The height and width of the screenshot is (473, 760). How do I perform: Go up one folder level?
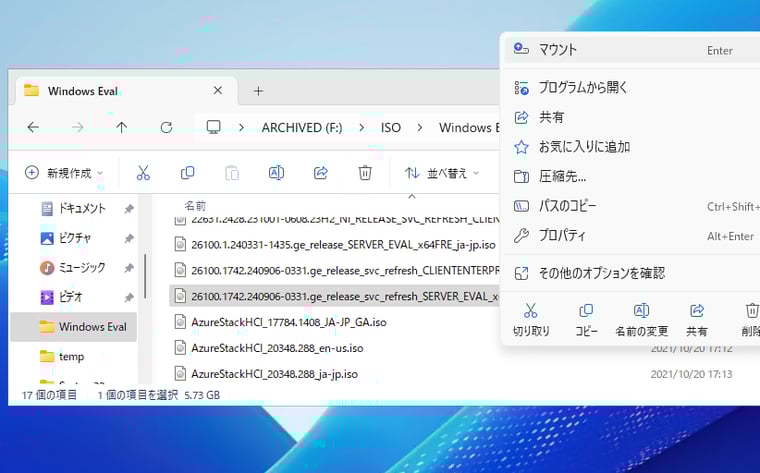122,127
